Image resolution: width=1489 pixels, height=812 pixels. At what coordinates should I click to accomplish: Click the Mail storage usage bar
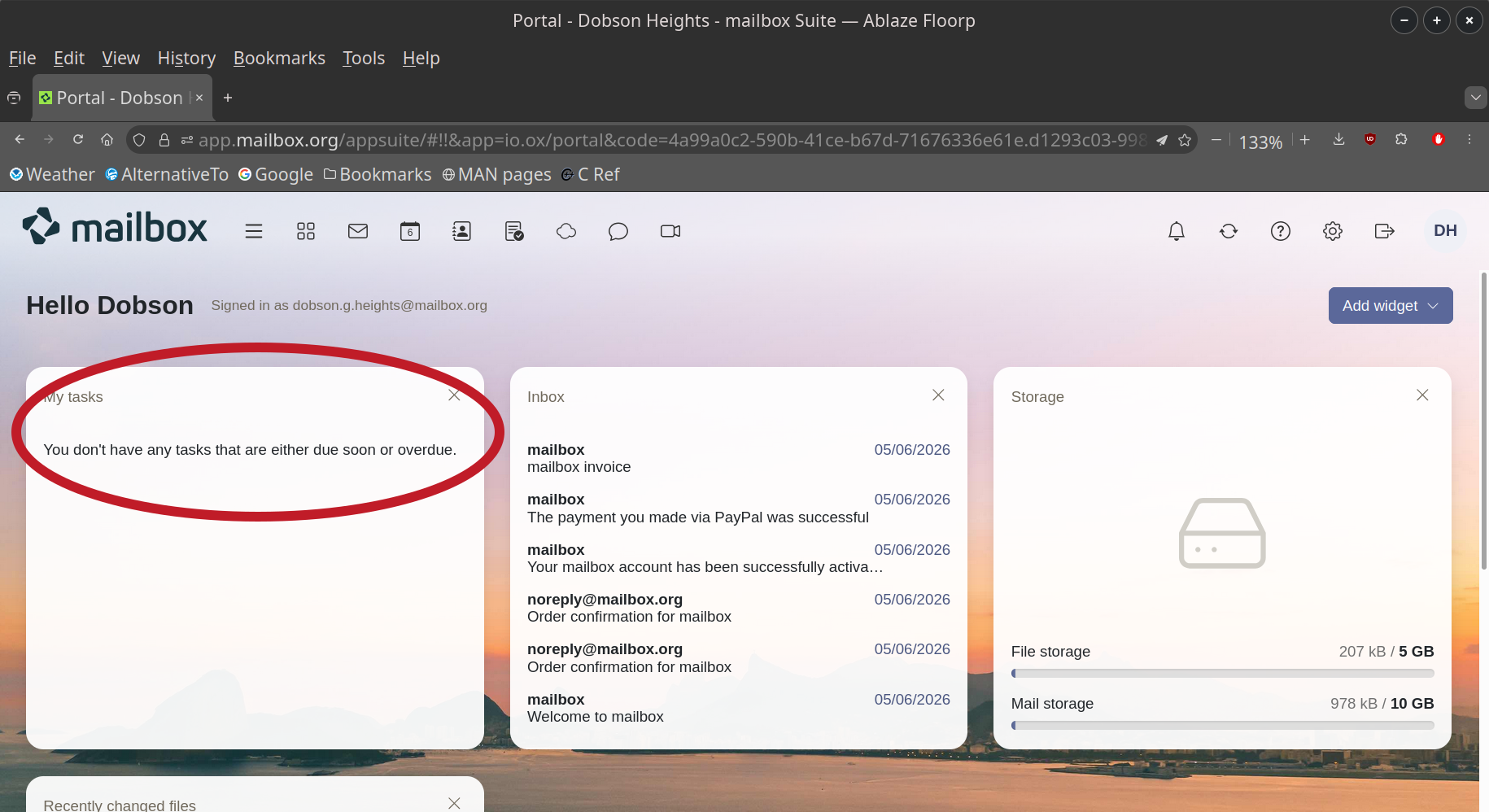tap(1222, 725)
